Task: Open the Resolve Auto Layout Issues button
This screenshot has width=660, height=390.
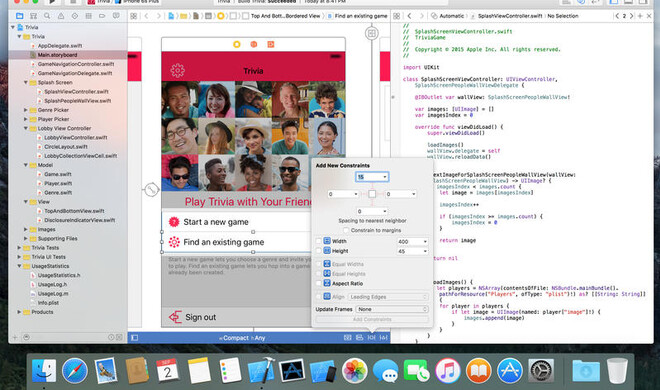Action: tap(383, 337)
